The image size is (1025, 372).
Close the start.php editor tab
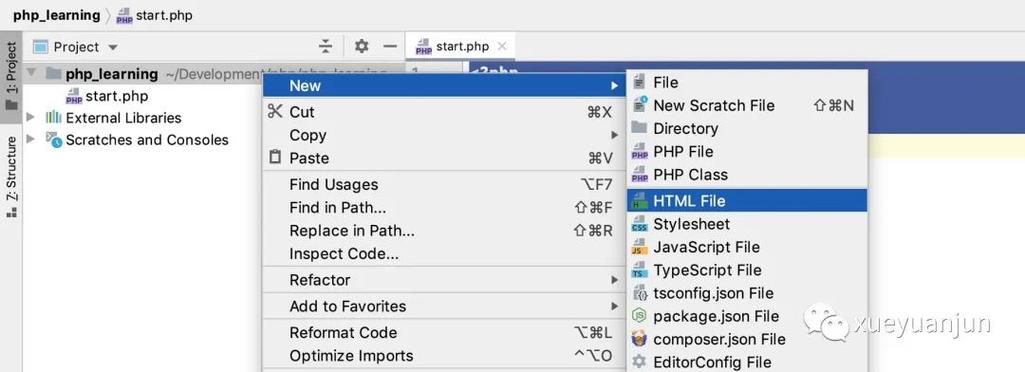click(502, 46)
